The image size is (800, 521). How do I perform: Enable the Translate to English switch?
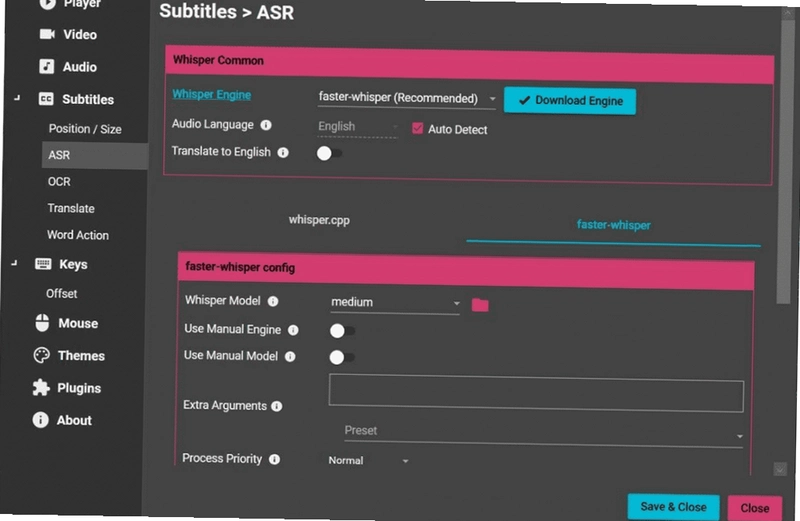click(x=329, y=153)
